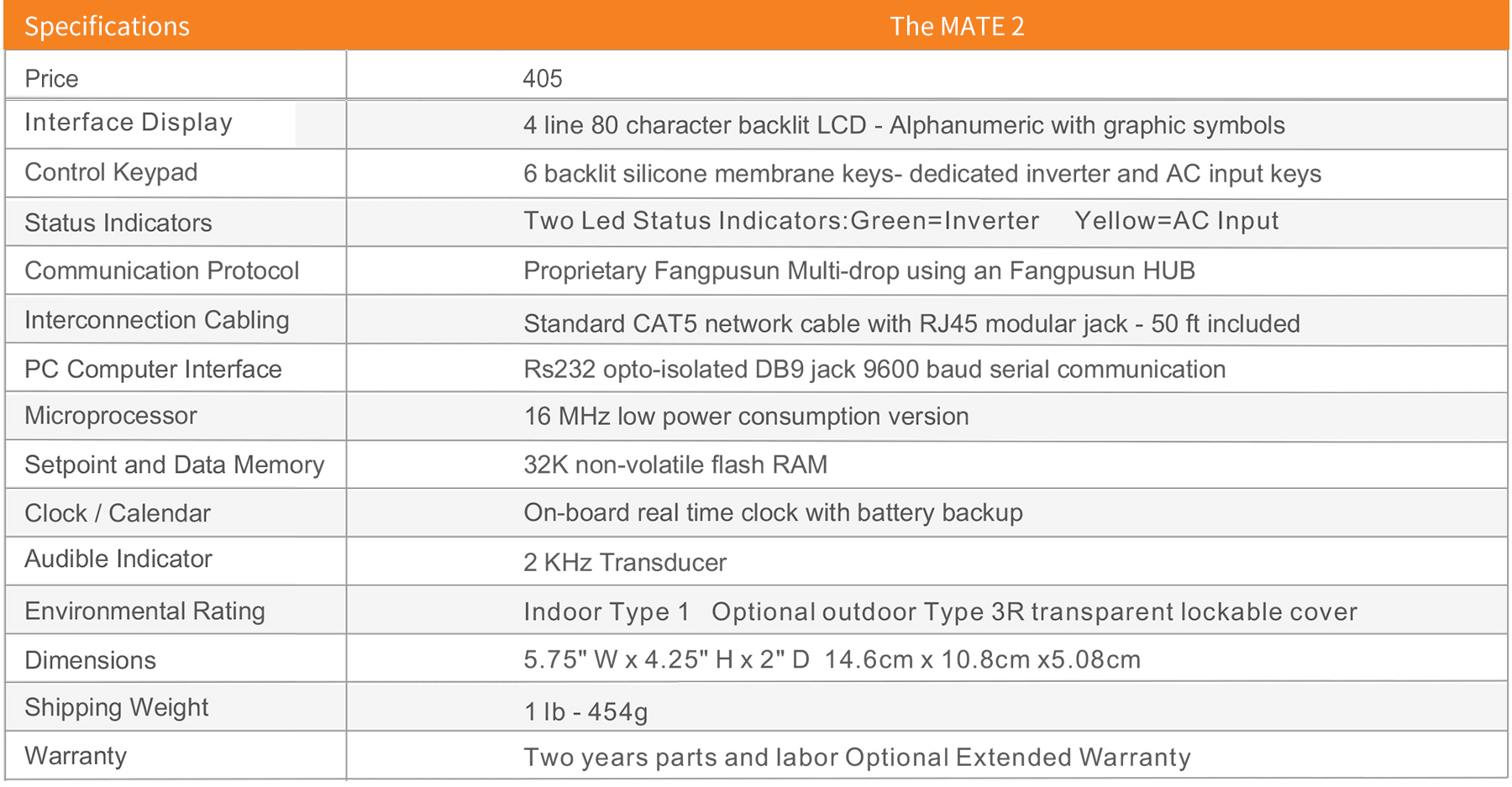The height and width of the screenshot is (787, 1512).
Task: Select the Control Keypad row label
Action: tap(111, 172)
